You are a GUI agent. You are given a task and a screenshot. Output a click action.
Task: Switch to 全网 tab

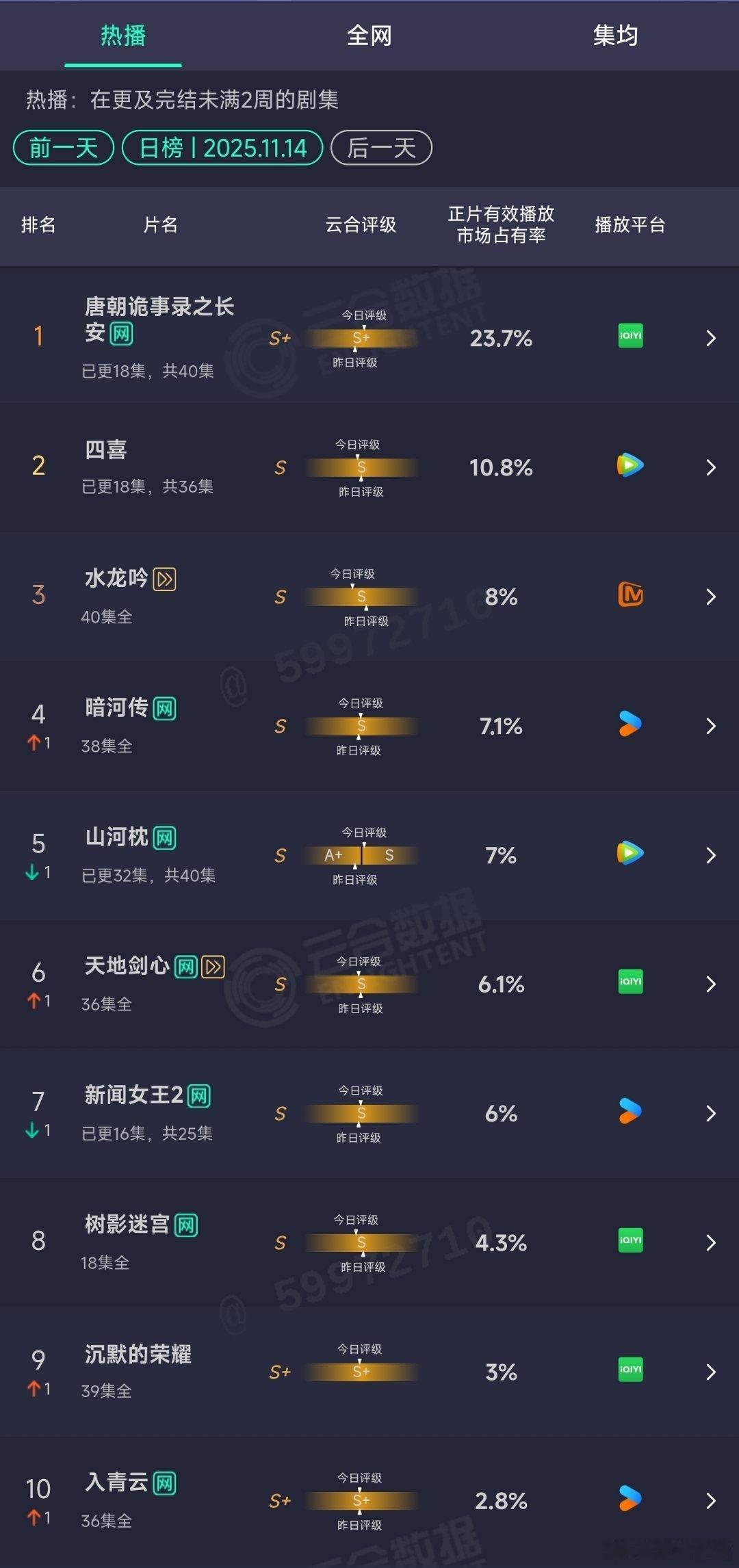(369, 36)
